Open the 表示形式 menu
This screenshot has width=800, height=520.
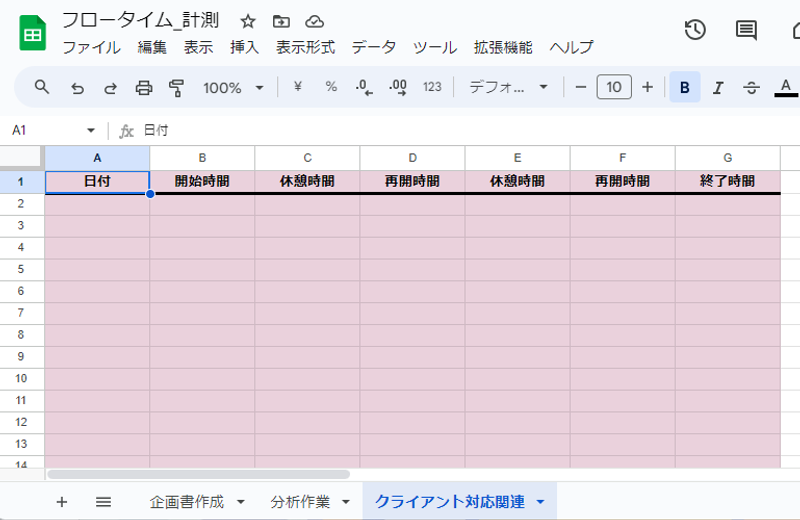tap(306, 47)
